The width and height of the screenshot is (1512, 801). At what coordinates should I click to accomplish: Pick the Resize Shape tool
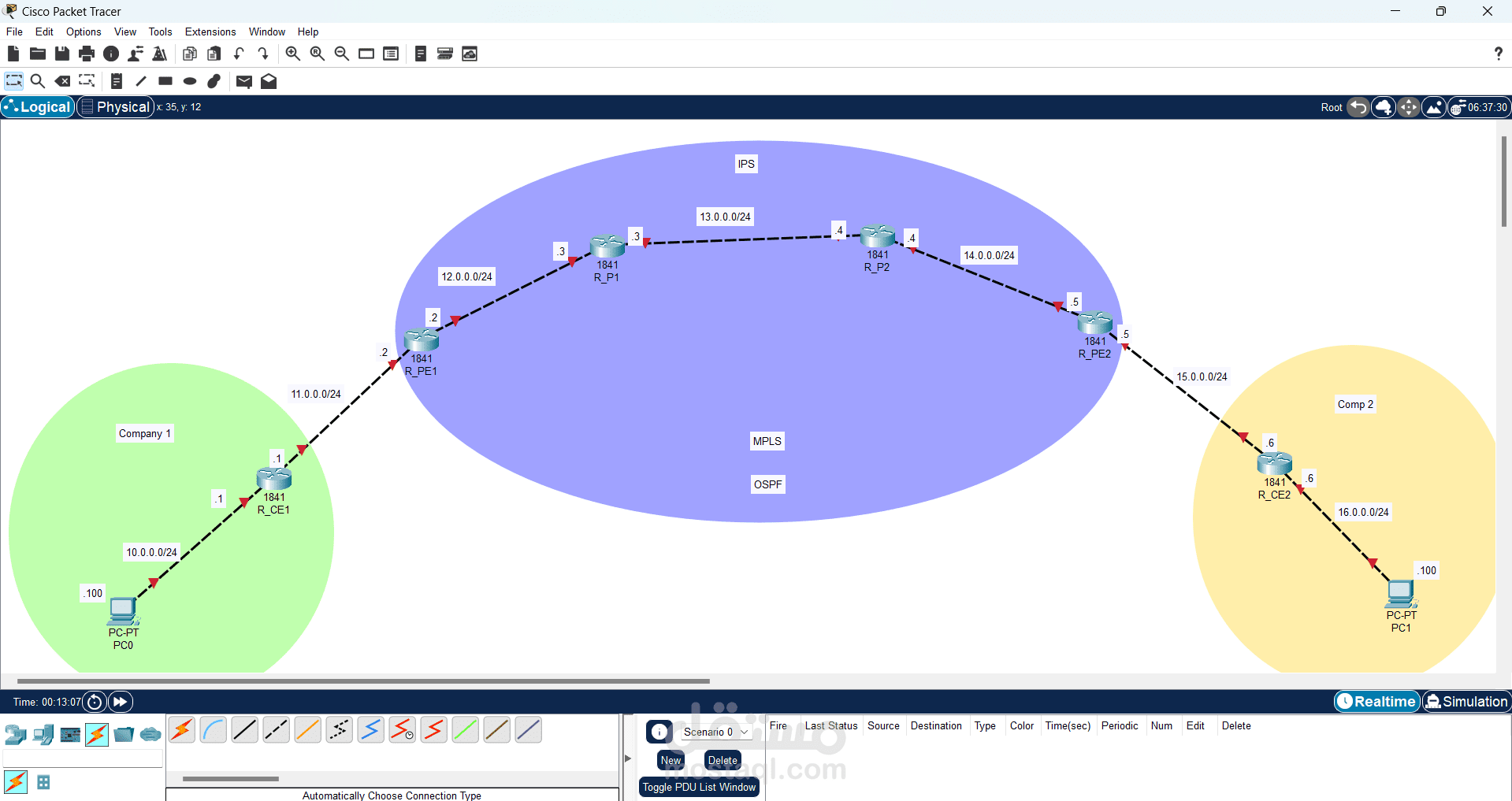(x=87, y=81)
